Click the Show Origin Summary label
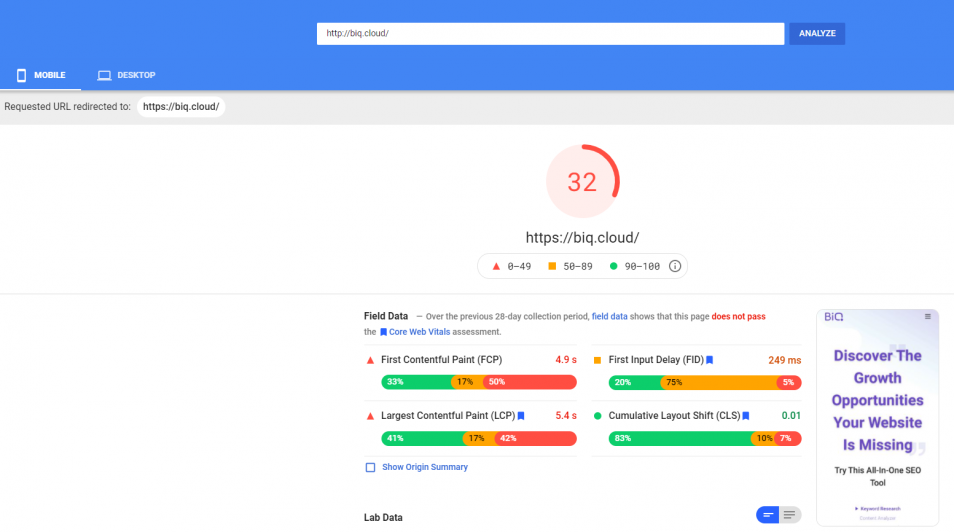954x532 pixels. pyautogui.click(x=425, y=467)
